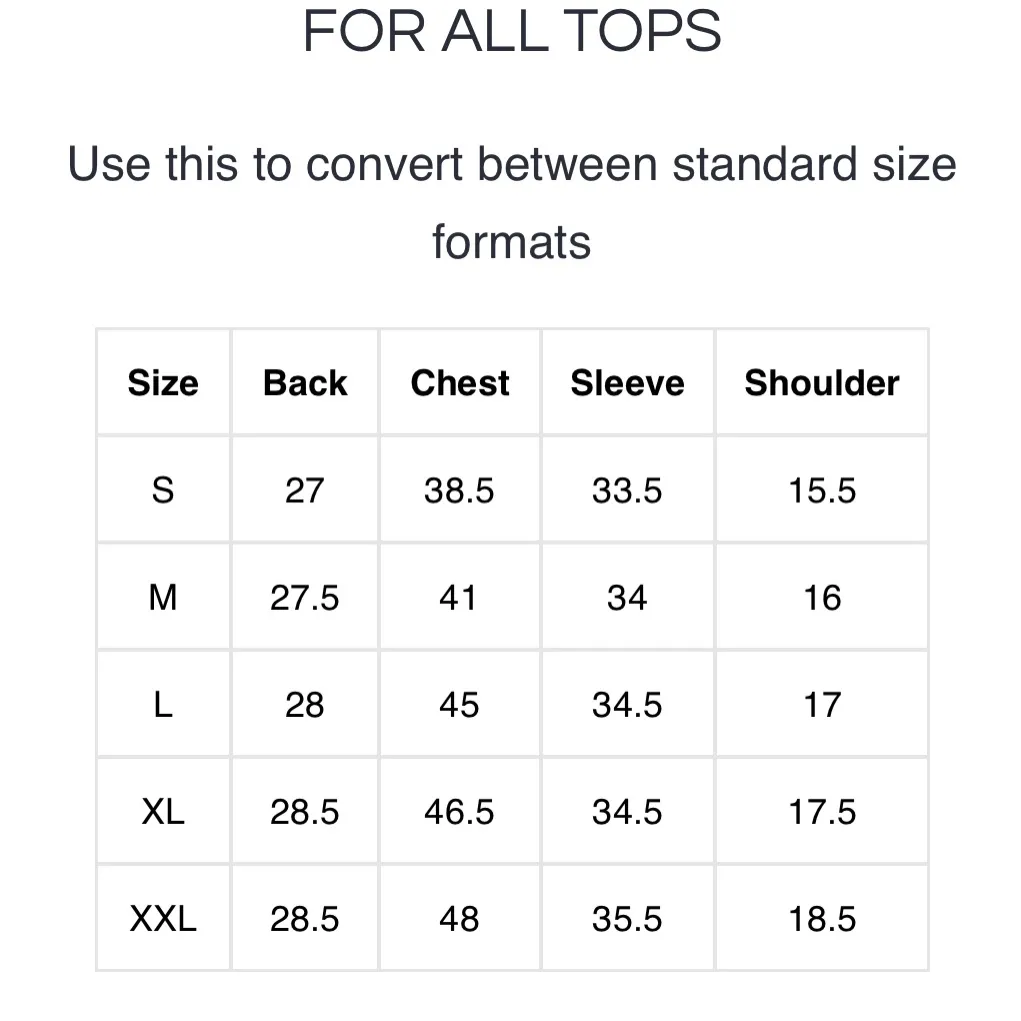The height and width of the screenshot is (1021, 1021).
Task: Select chest value 46.5 for size XL
Action: click(459, 812)
